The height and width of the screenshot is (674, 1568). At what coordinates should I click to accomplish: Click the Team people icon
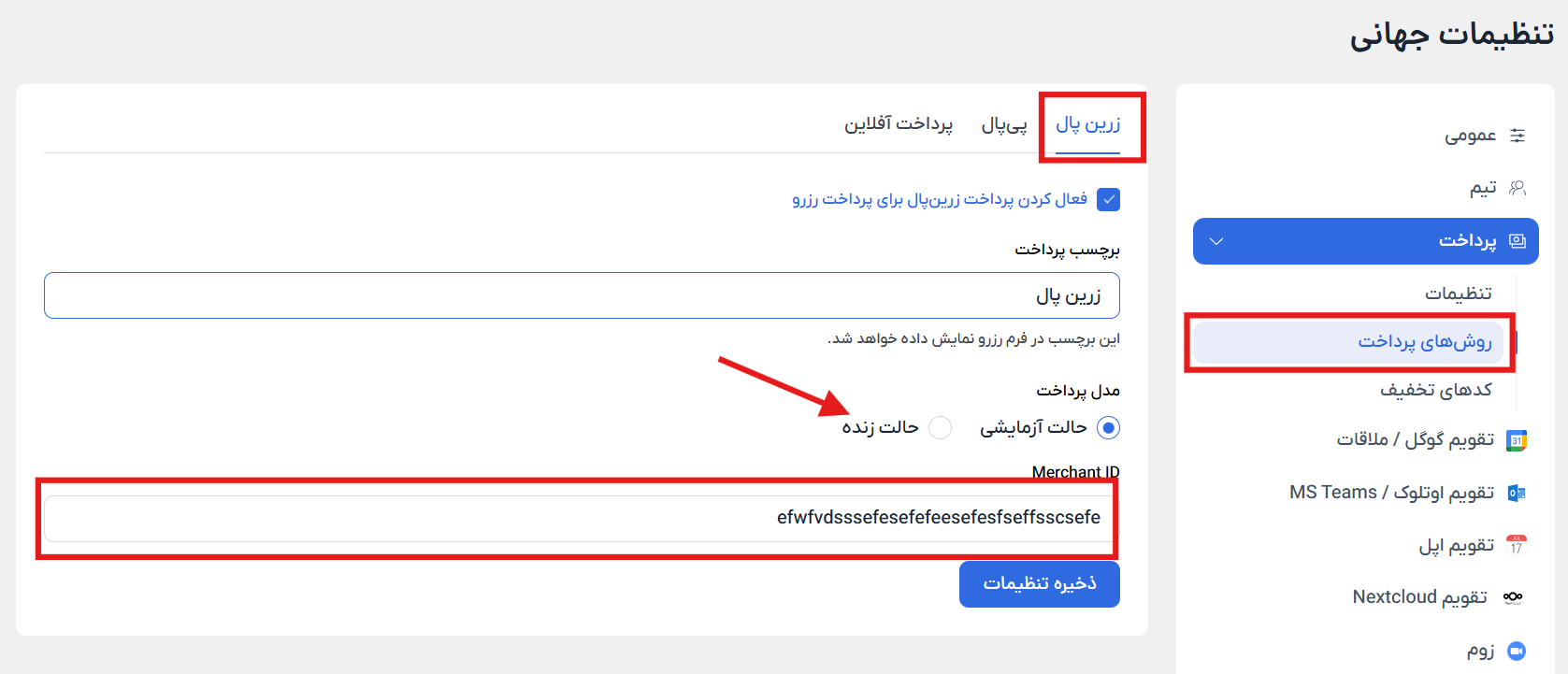point(1518,188)
